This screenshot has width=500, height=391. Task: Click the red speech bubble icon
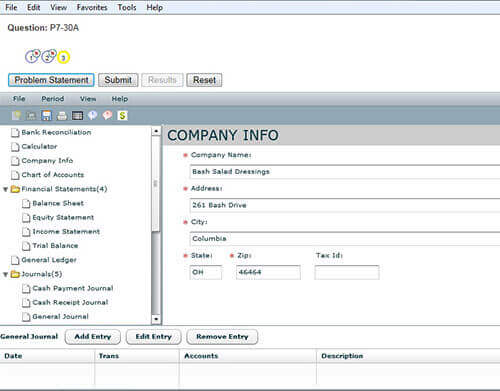(x=107, y=116)
